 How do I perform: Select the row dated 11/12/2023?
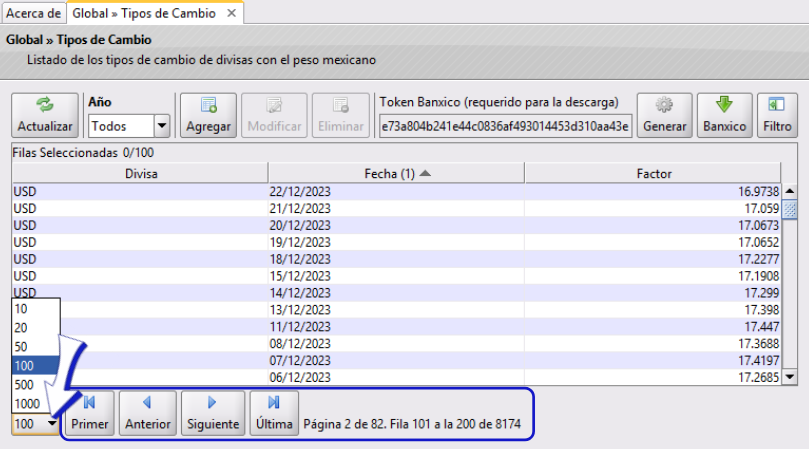396,327
